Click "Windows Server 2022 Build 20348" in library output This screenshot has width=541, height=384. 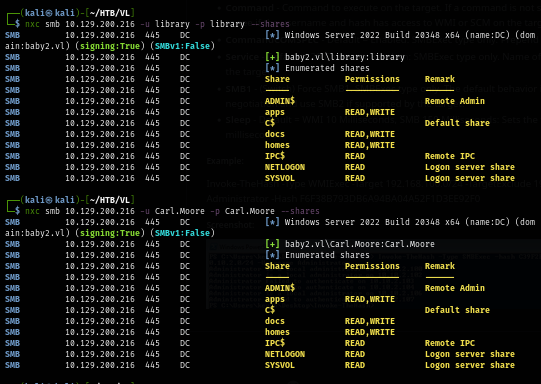(x=362, y=35)
